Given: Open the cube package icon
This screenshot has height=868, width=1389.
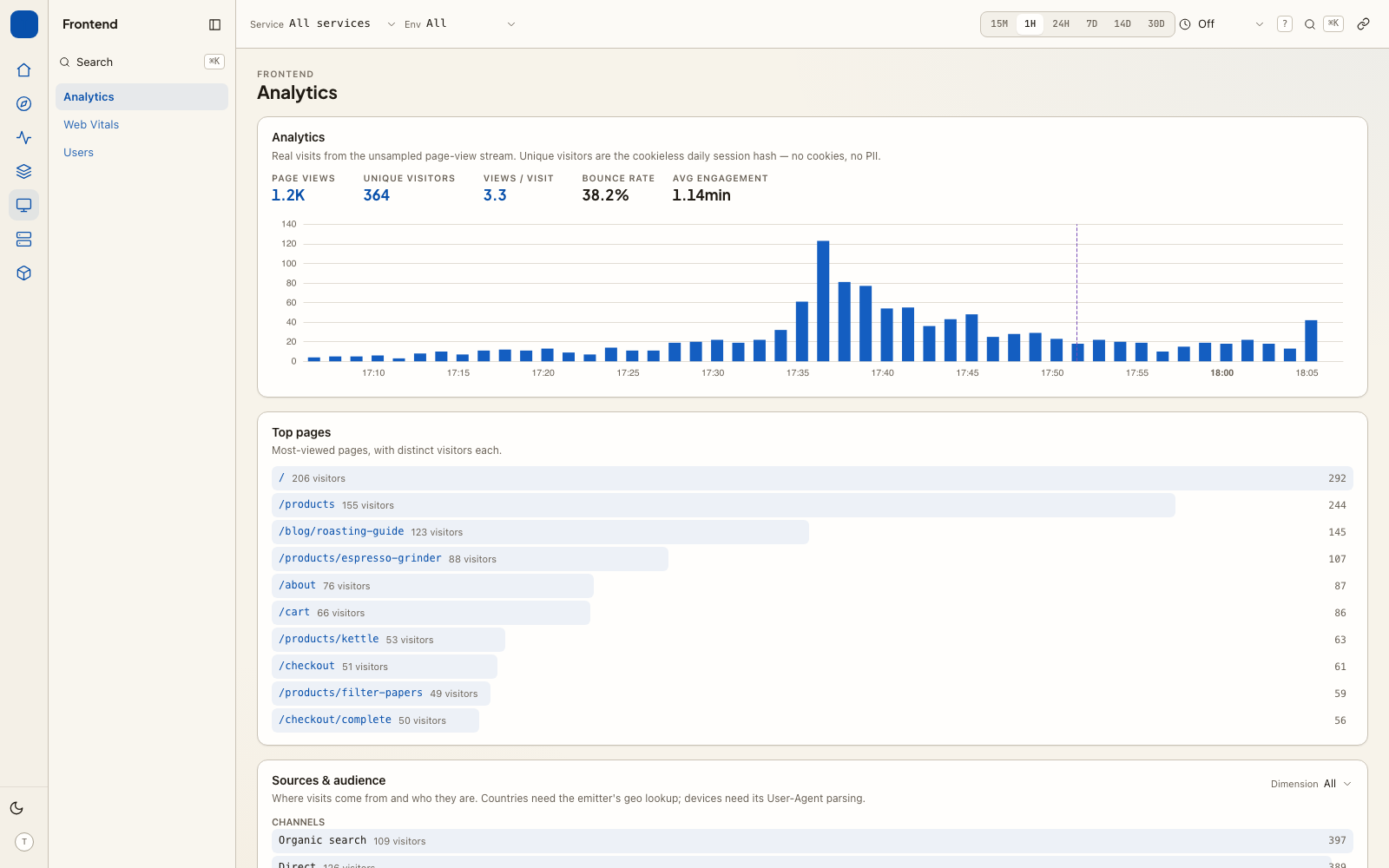Looking at the screenshot, I should [x=24, y=273].
